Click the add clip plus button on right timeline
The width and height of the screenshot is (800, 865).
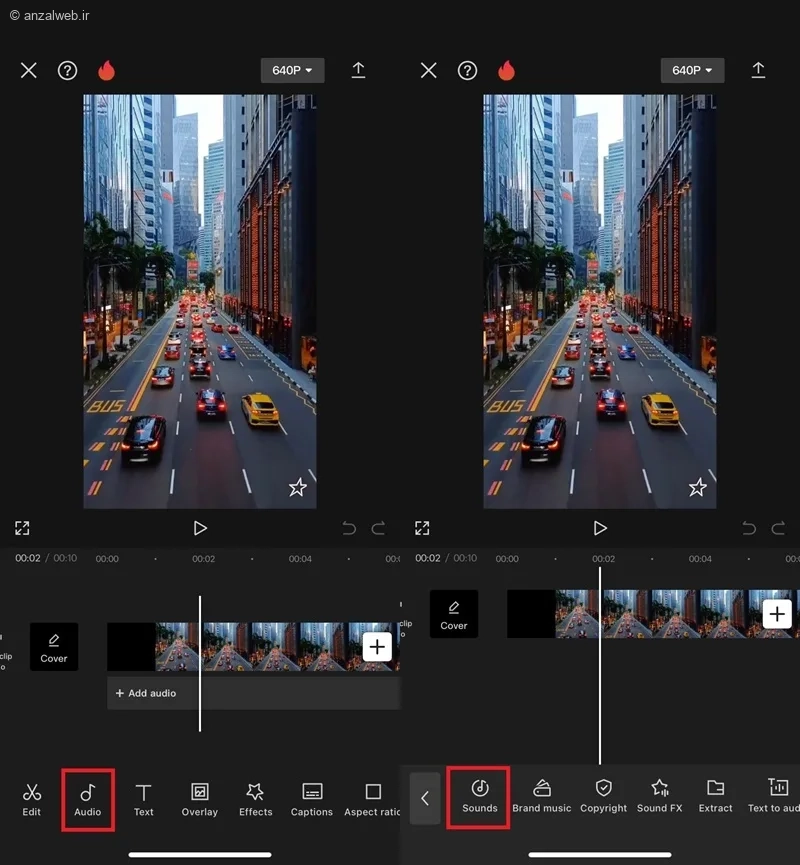point(777,613)
